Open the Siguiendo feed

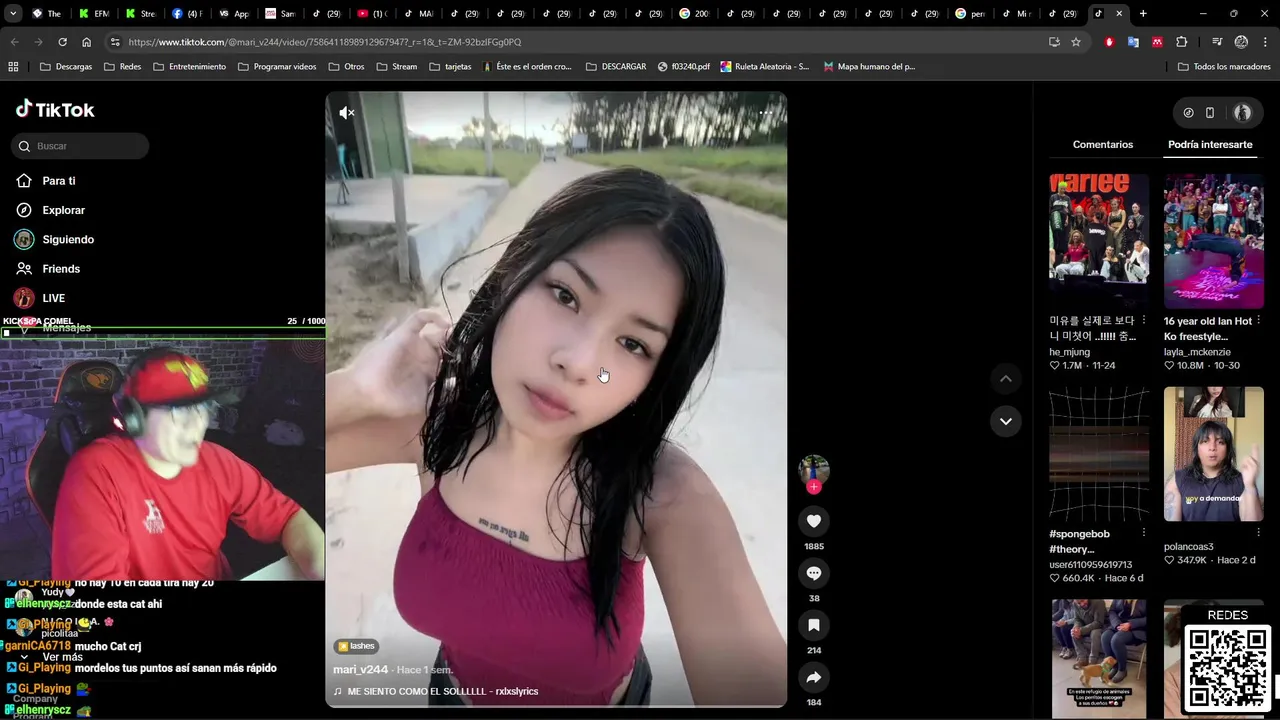coord(68,239)
